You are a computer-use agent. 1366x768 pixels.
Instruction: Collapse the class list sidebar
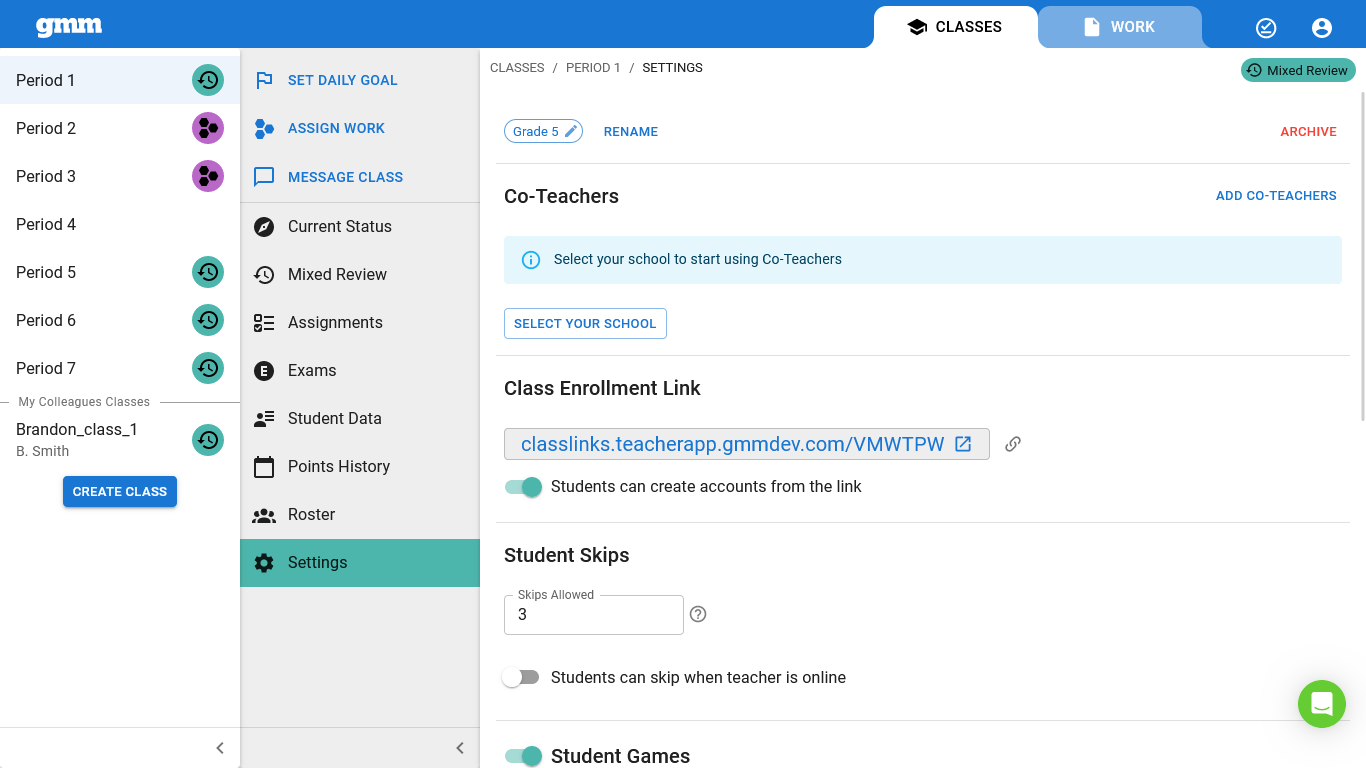220,748
